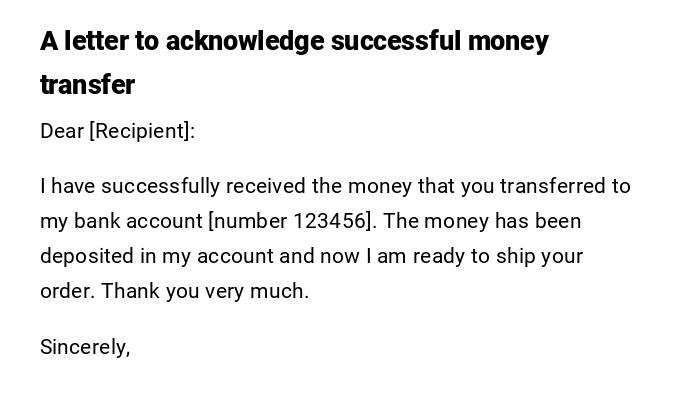Click the closing word "Sincerely,"
Viewport: 700px width, 409px height.
[85, 347]
